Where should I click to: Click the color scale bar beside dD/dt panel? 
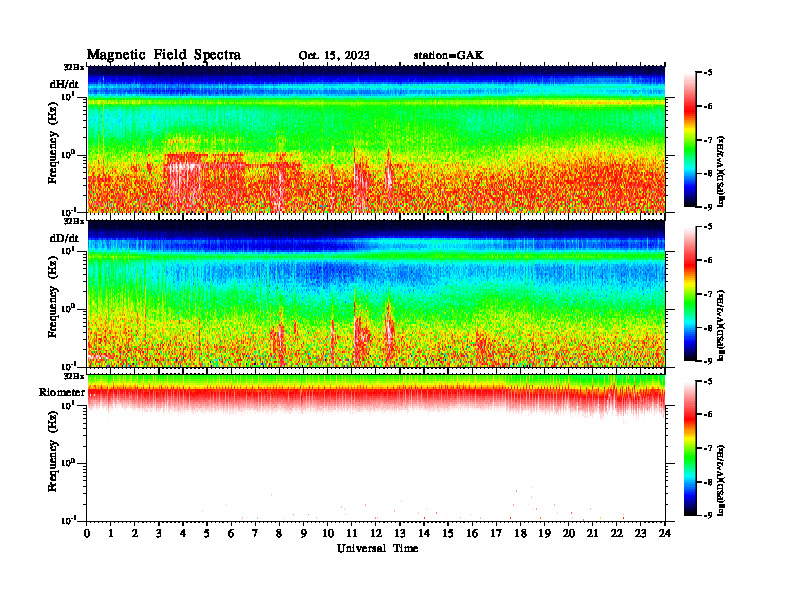690,294
